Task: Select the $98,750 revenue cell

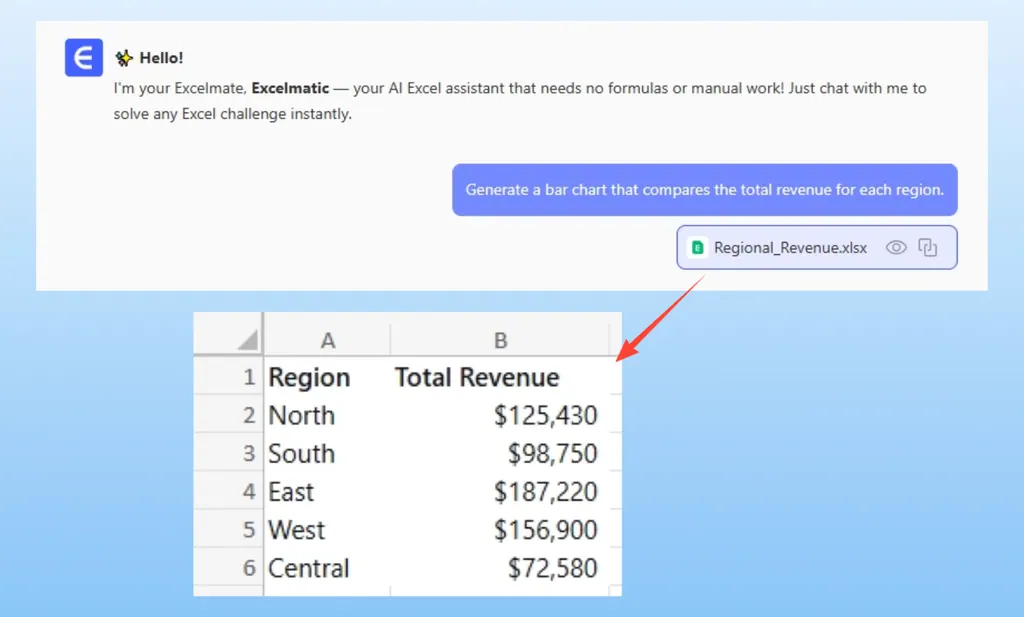Action: [552, 454]
